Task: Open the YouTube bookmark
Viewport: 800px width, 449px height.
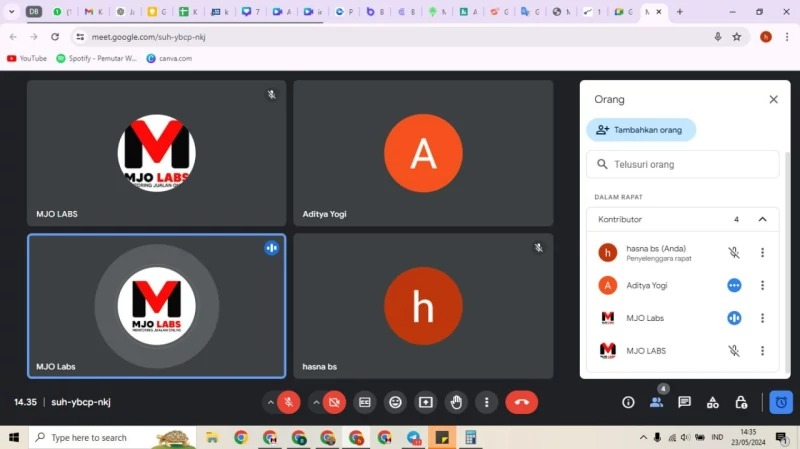Action: [x=27, y=58]
